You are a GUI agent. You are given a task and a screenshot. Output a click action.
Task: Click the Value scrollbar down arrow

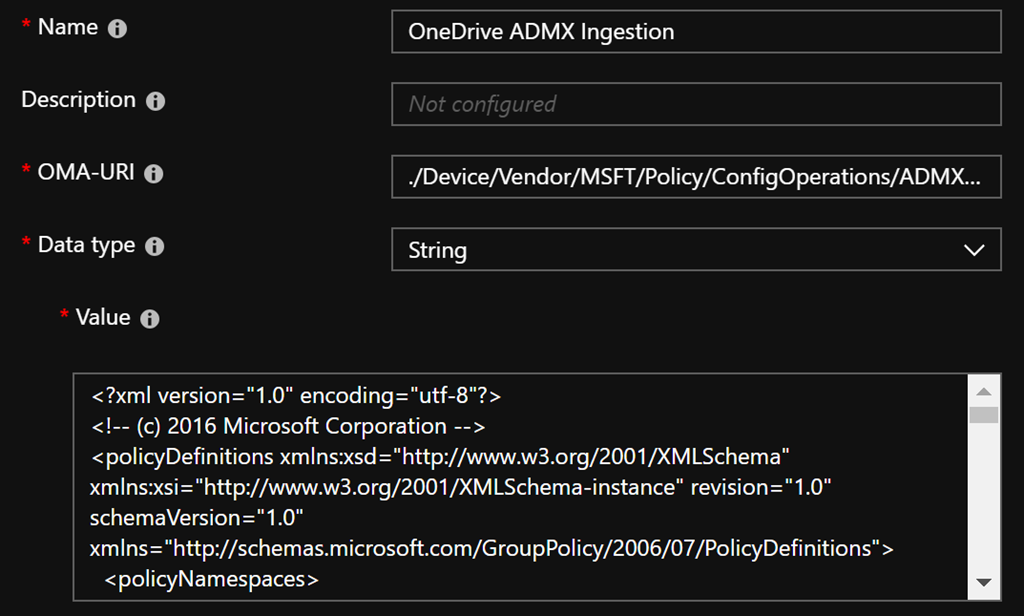[984, 582]
